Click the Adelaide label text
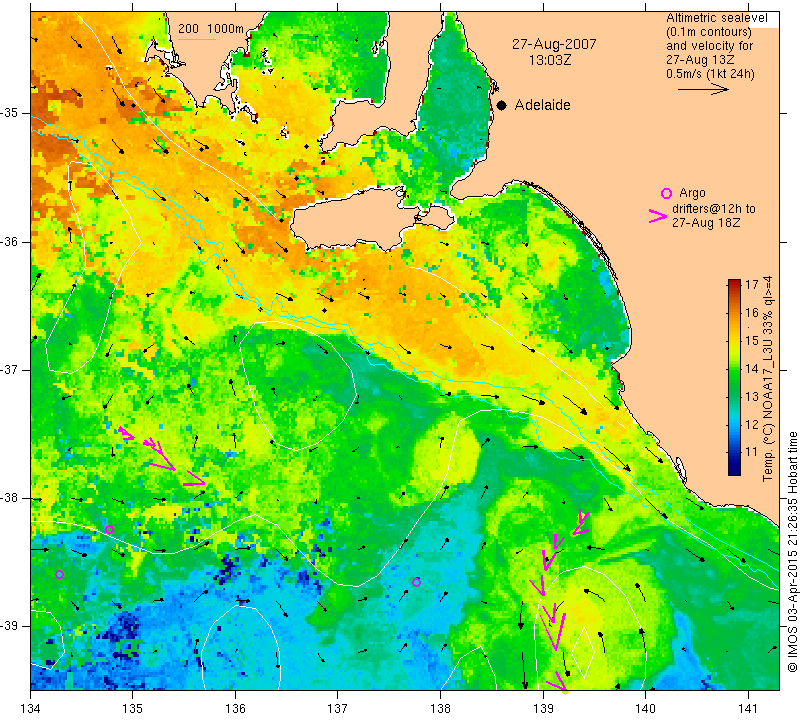The height and width of the screenshot is (720, 800). point(542,105)
